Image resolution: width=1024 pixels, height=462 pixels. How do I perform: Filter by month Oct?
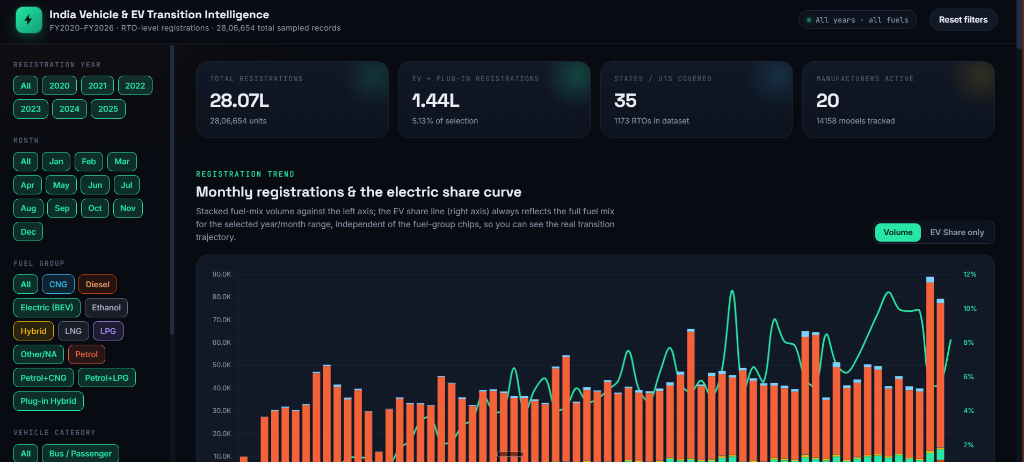point(95,208)
